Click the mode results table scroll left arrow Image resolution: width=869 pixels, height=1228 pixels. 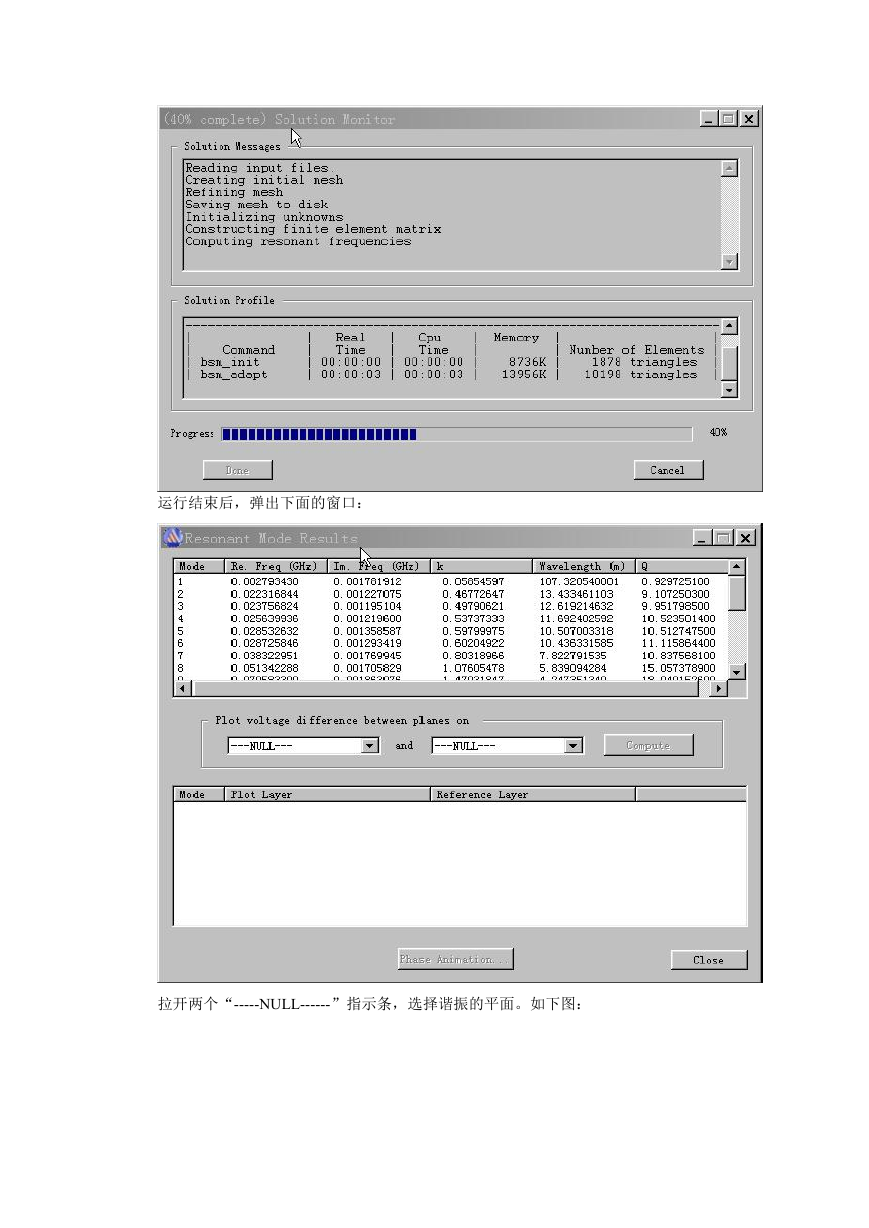(182, 689)
